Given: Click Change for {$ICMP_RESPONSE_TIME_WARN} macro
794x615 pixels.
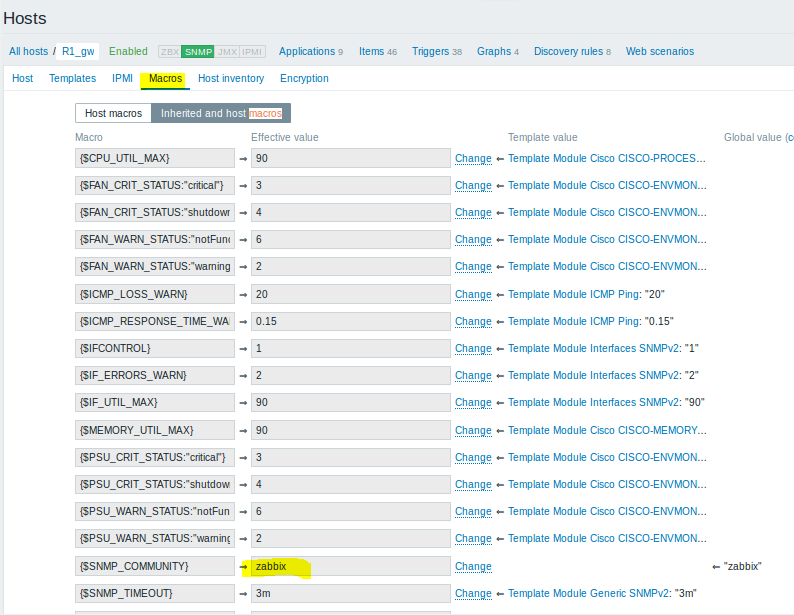Looking at the screenshot, I should (473, 321).
